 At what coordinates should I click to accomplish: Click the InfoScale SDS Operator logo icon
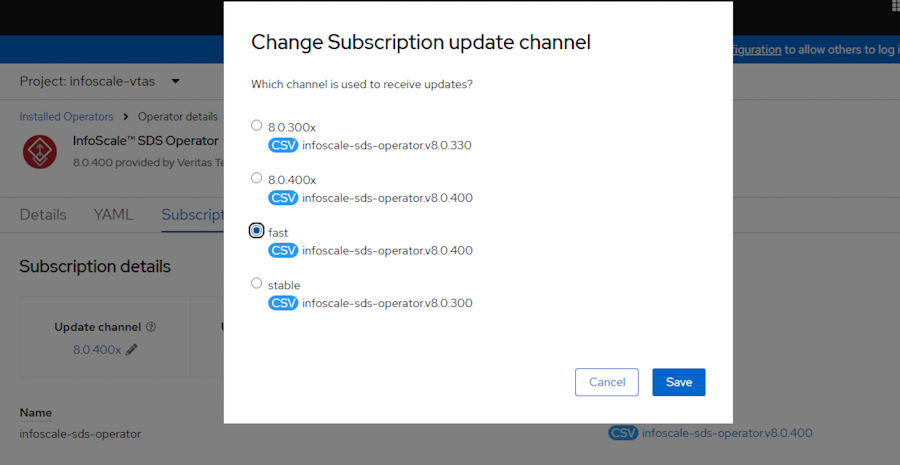(x=40, y=152)
